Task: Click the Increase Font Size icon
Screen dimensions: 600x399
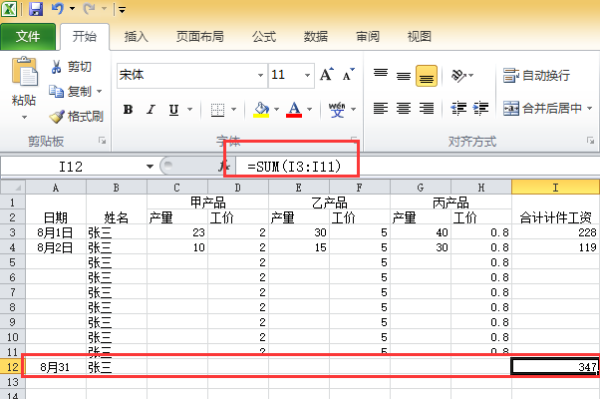Action: coord(327,75)
